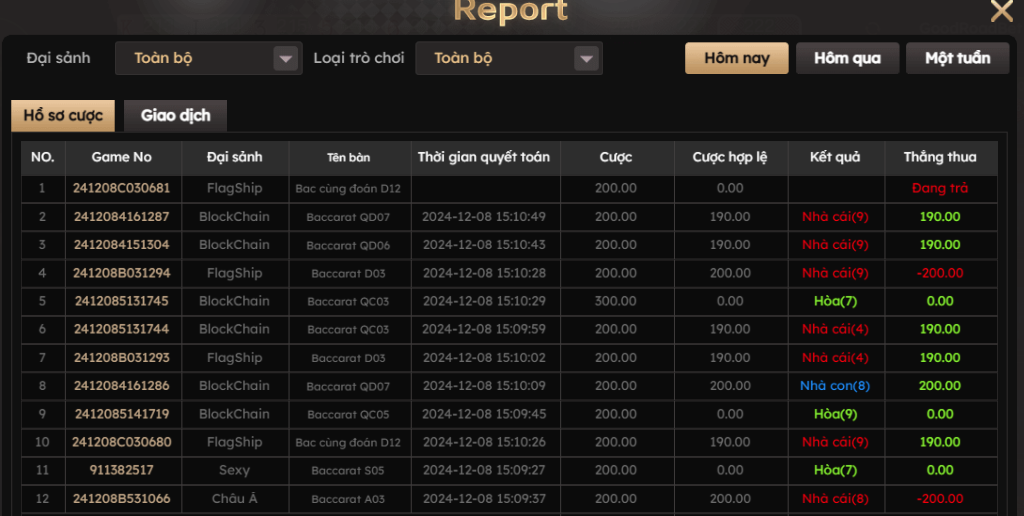Click the Nhà con(8) result in row 8
This screenshot has height=516, width=1024.
point(834,386)
